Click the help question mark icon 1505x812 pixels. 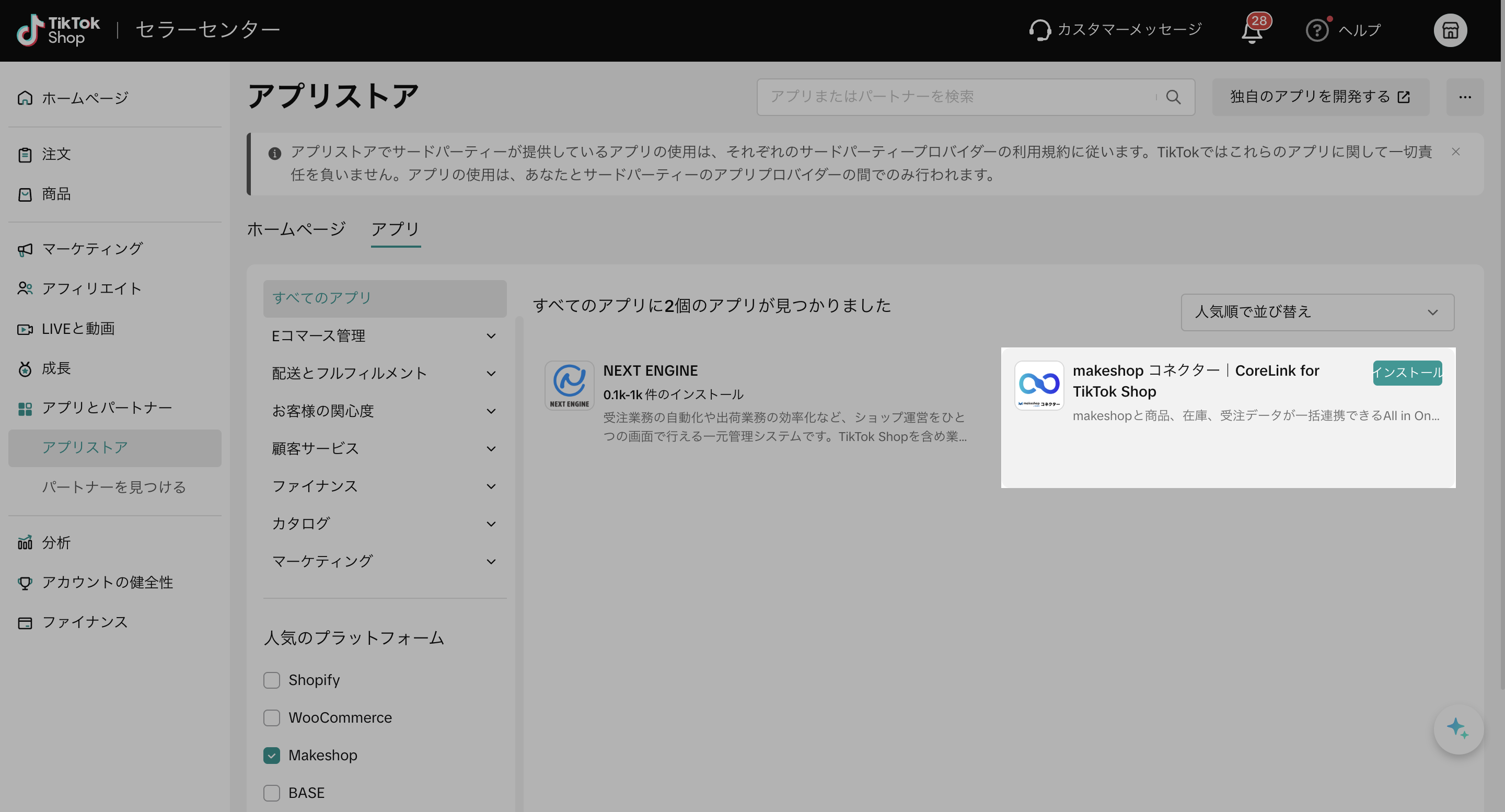pyautogui.click(x=1317, y=30)
